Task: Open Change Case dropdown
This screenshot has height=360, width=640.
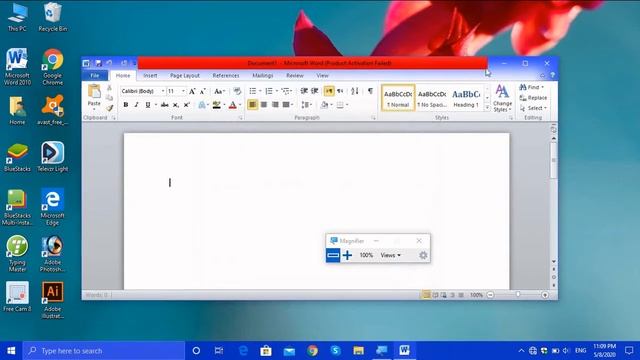Action: (x=220, y=91)
